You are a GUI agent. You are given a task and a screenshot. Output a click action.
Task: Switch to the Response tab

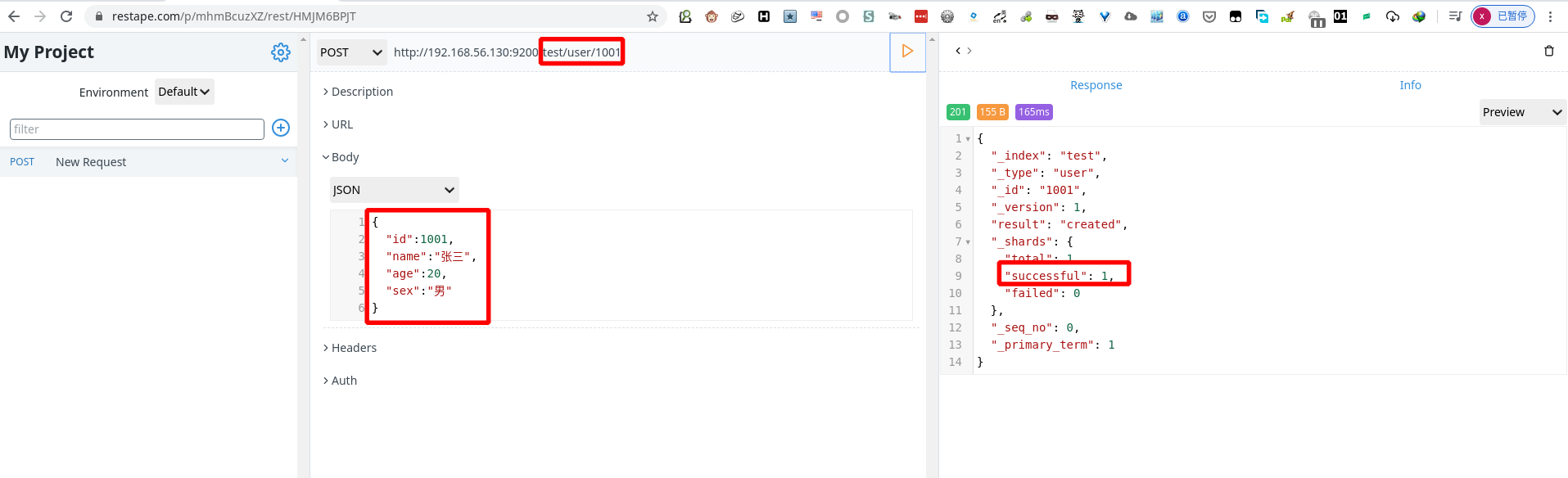coord(1096,85)
